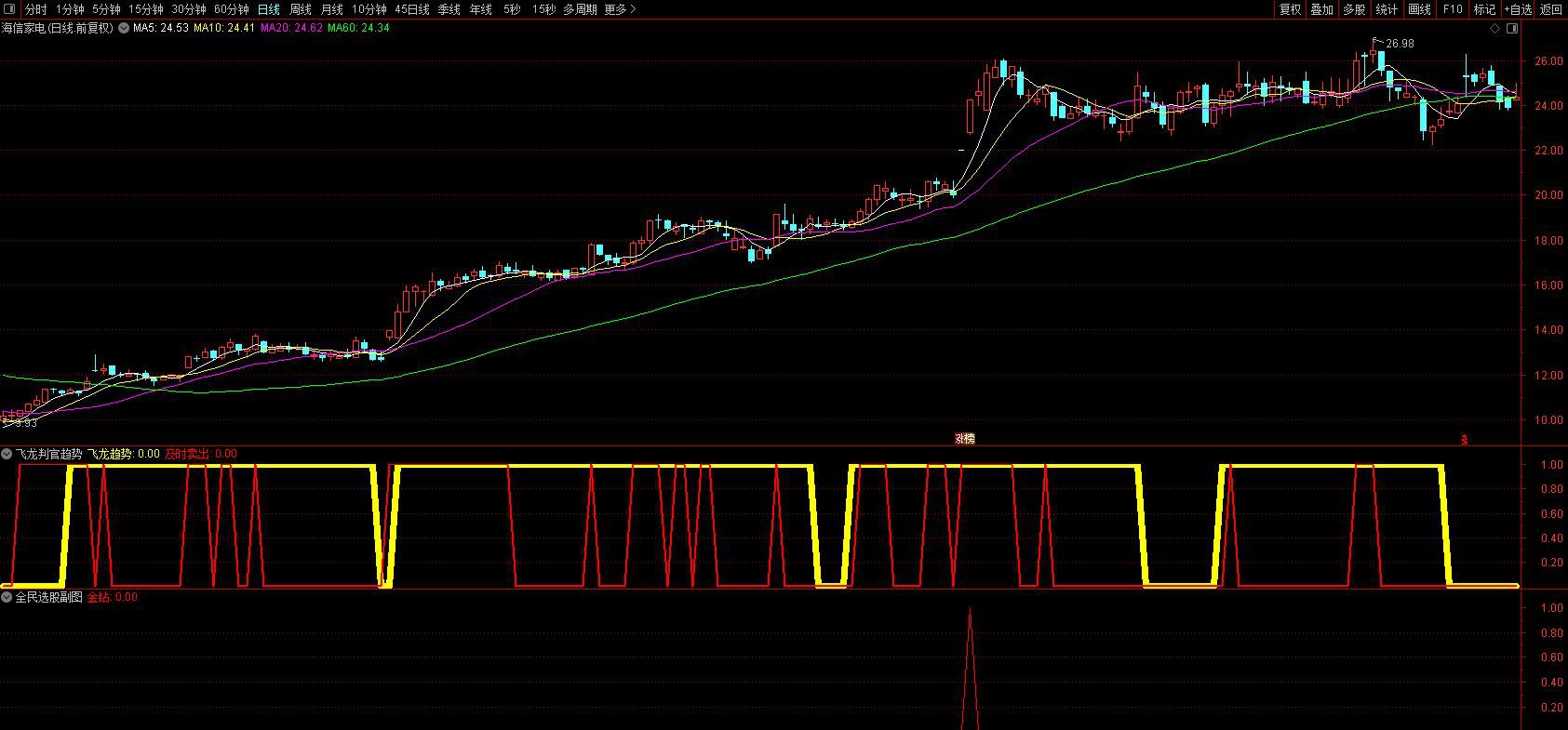Select the 30分钟 period tab
This screenshot has height=730, width=1568.
[x=188, y=9]
